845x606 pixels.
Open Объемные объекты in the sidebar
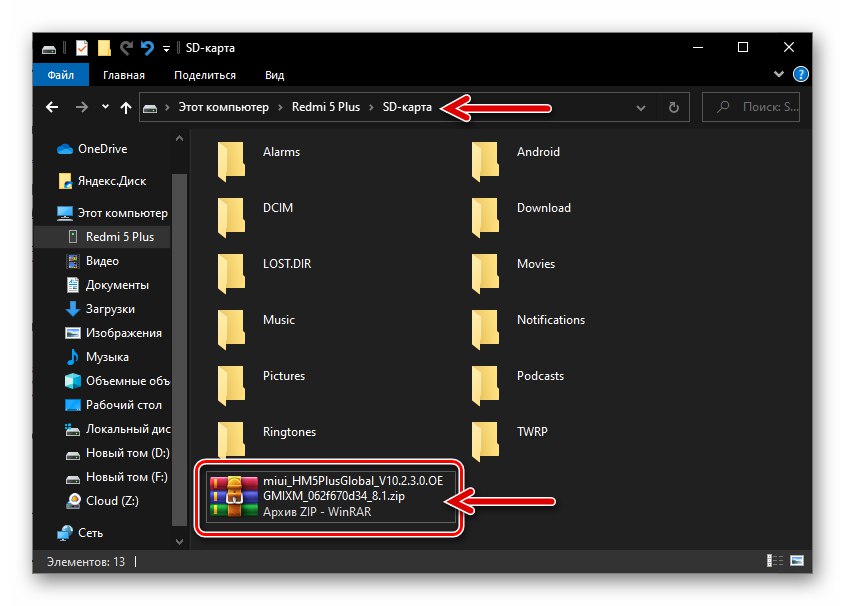pyautogui.click(x=117, y=381)
